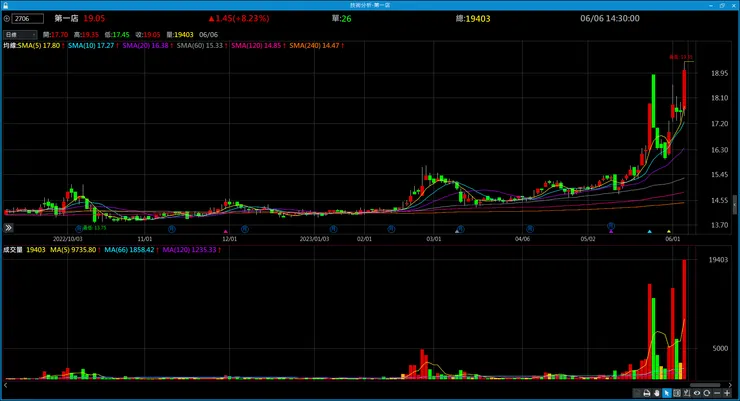Click the magenta triangle marker after 05/02
The height and width of the screenshot is (401, 740).
(x=611, y=232)
